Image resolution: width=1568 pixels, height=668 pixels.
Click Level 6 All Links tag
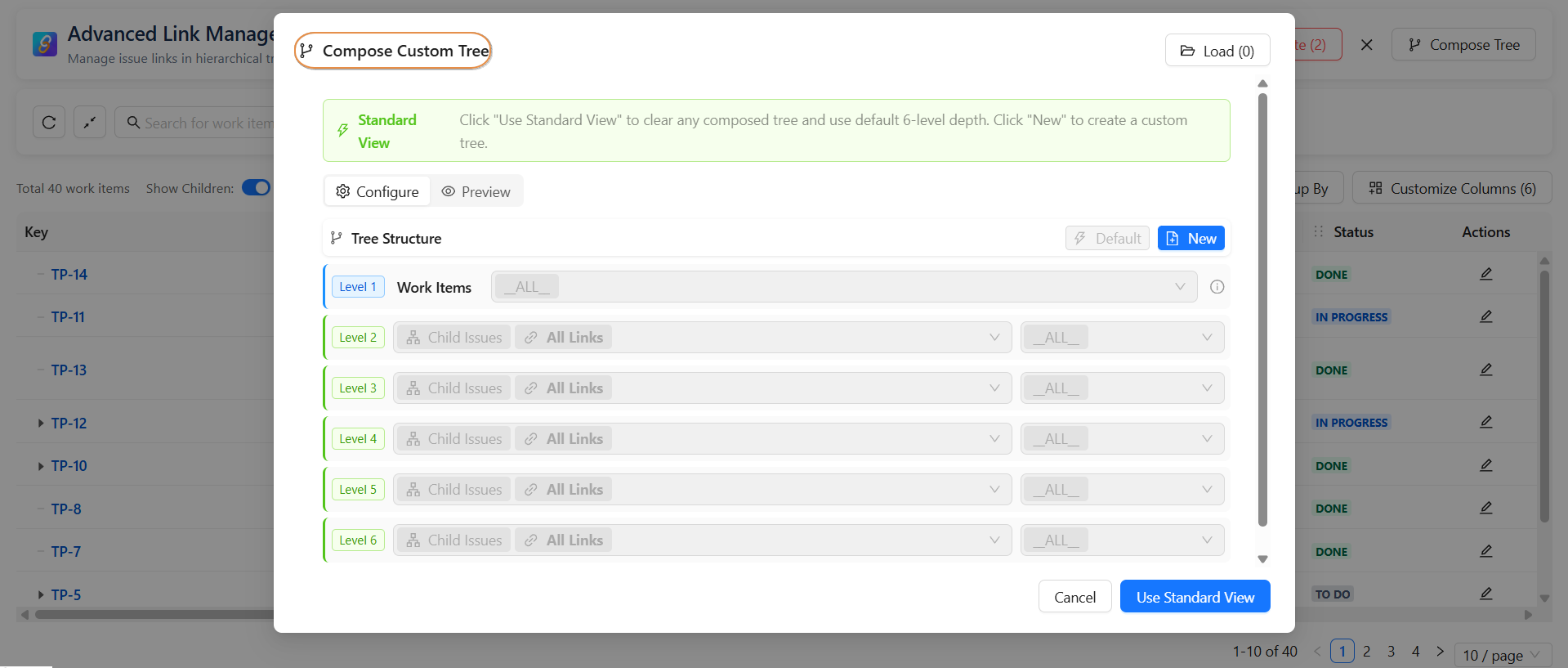[x=563, y=540]
